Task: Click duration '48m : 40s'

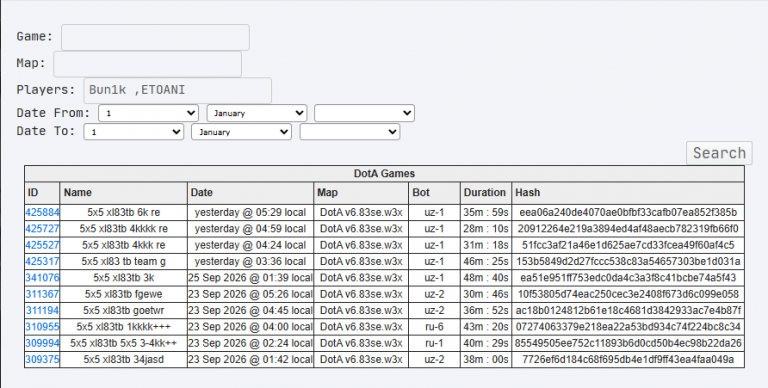Action: [486, 278]
